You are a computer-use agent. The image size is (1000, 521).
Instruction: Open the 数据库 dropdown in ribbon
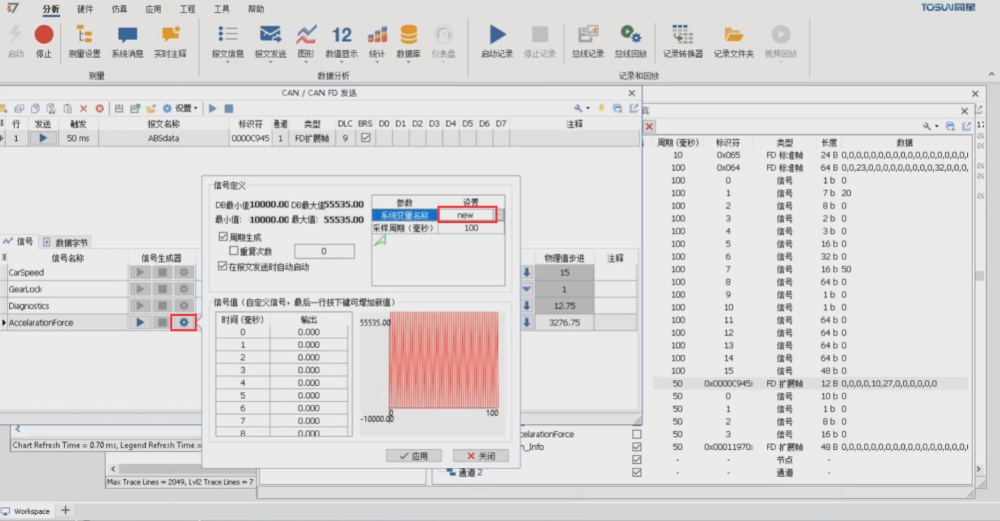click(408, 53)
